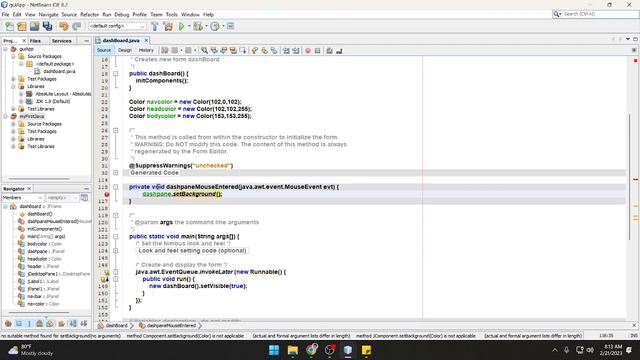Open the default config dropdown
Image resolution: width=640 pixels, height=360 pixels.
click(117, 26)
